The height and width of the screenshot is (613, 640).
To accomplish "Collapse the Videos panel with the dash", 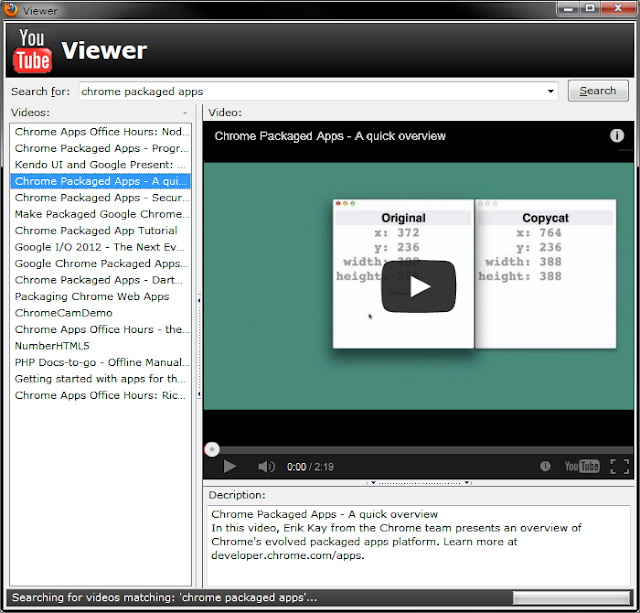I will pyautogui.click(x=185, y=113).
